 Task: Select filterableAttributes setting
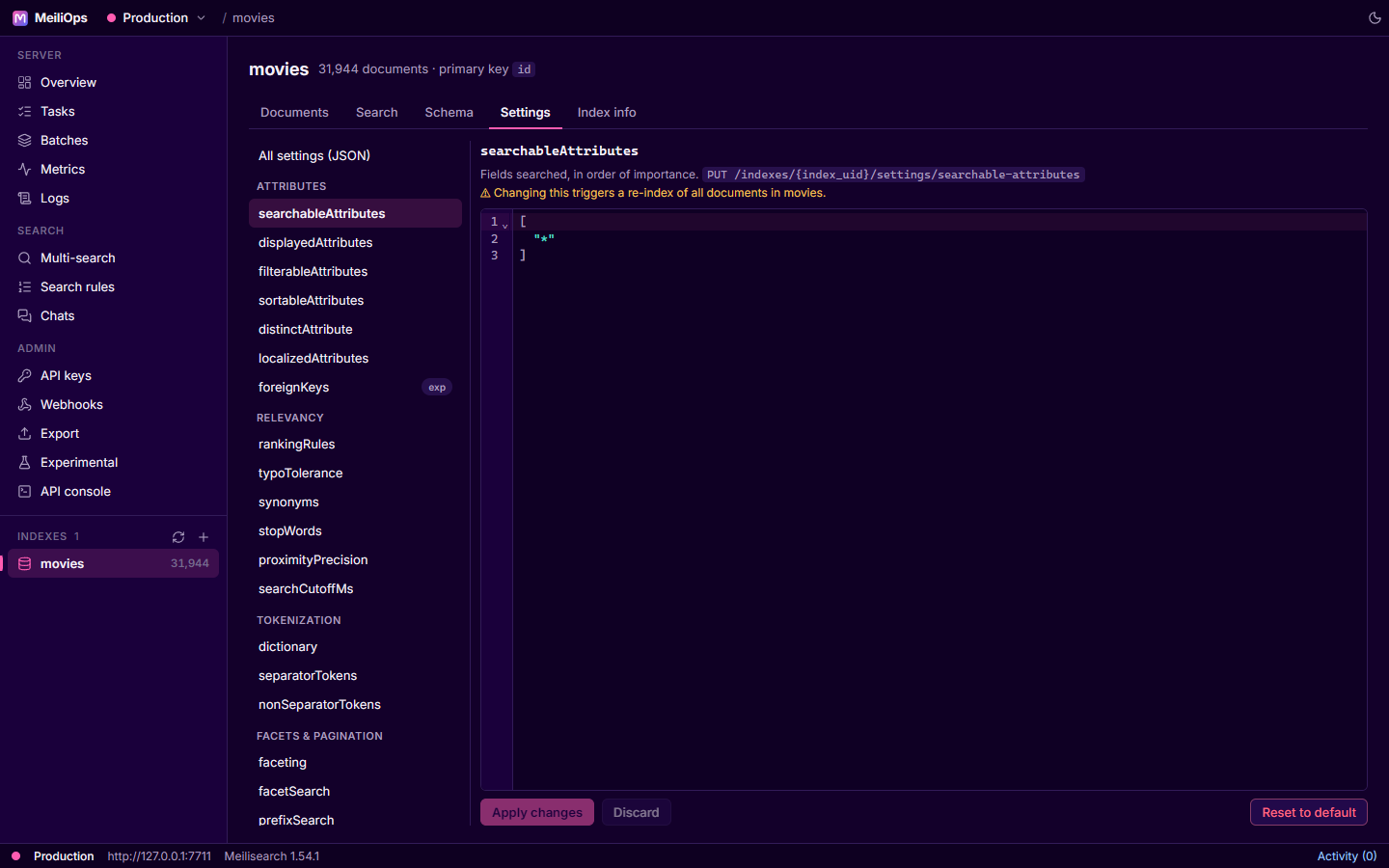pyautogui.click(x=355, y=272)
